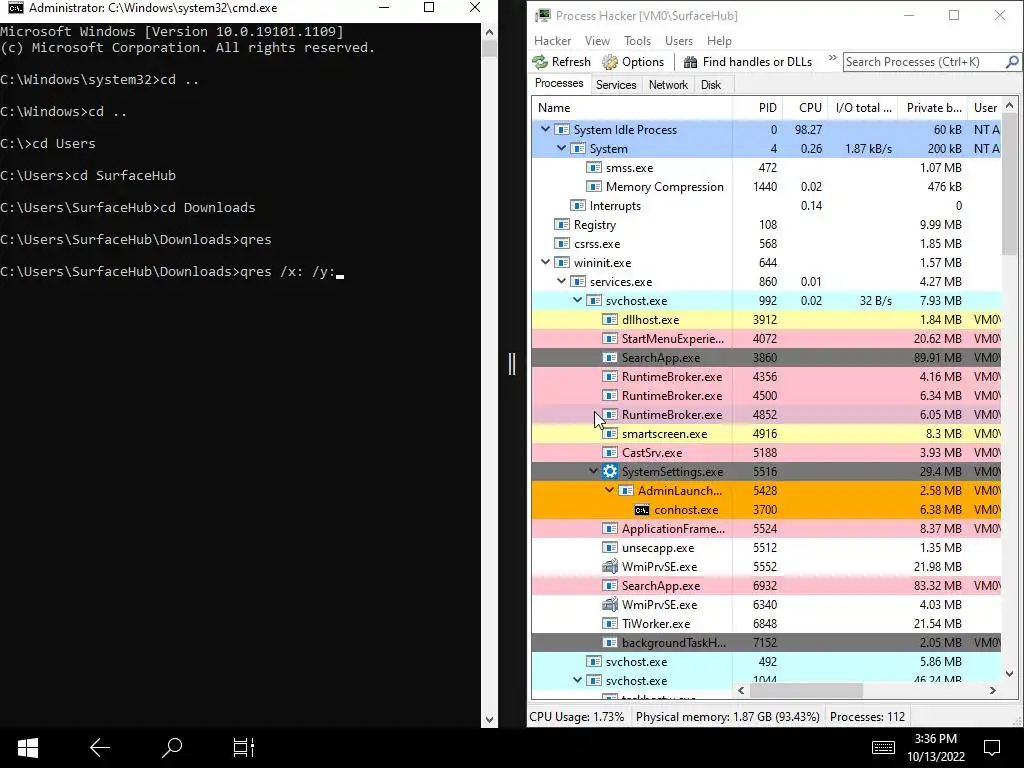Sort by the I/O total column header
1024x768 pixels.
[x=863, y=108]
